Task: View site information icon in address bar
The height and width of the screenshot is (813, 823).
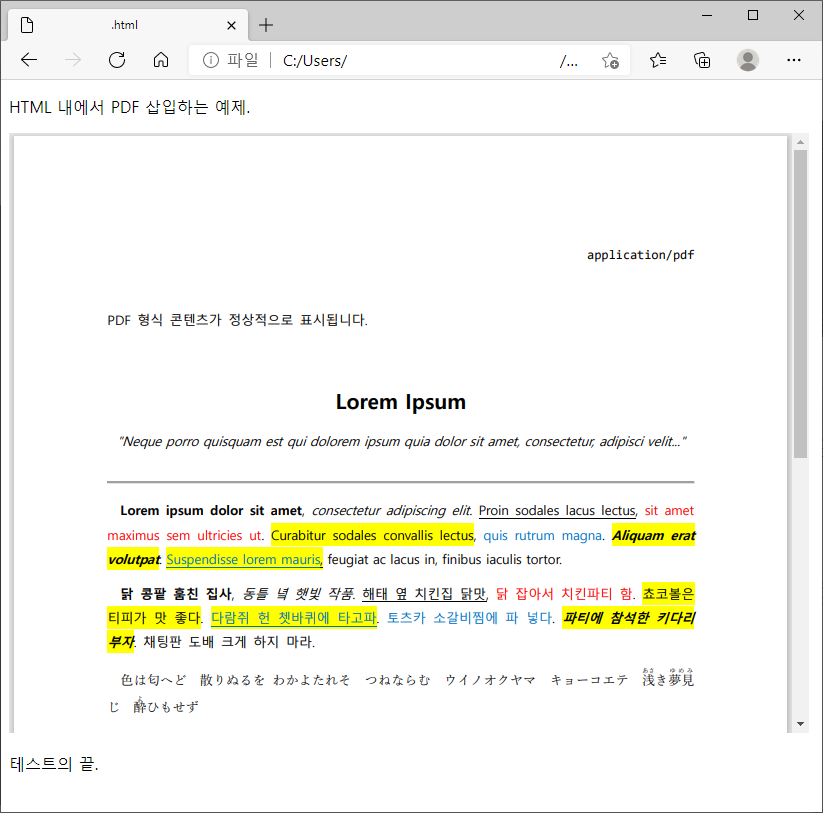Action: tap(210, 60)
